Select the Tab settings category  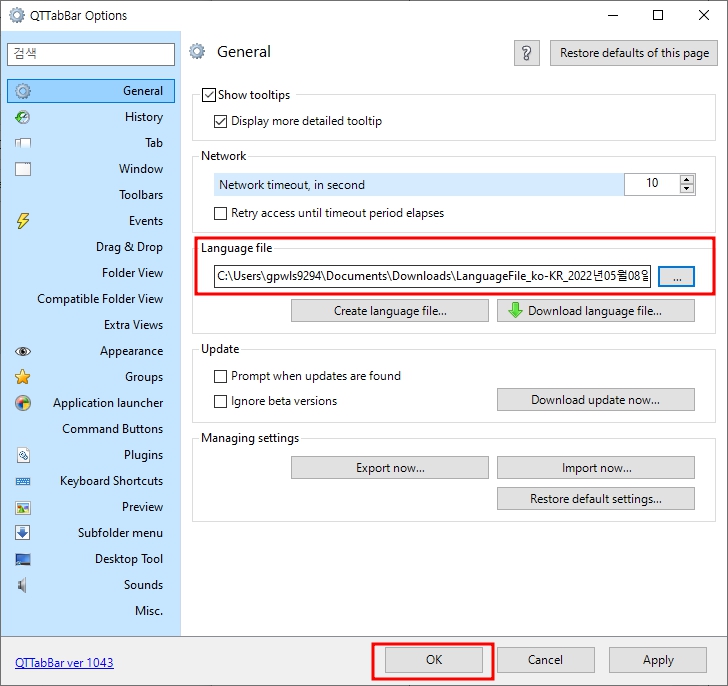coord(91,143)
